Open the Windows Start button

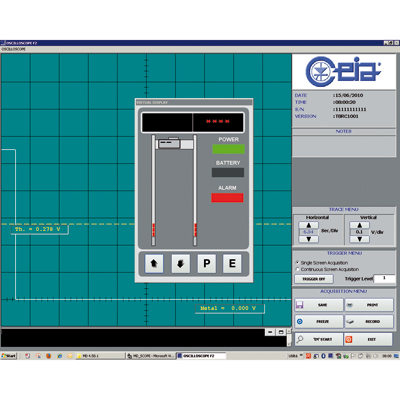(9, 356)
